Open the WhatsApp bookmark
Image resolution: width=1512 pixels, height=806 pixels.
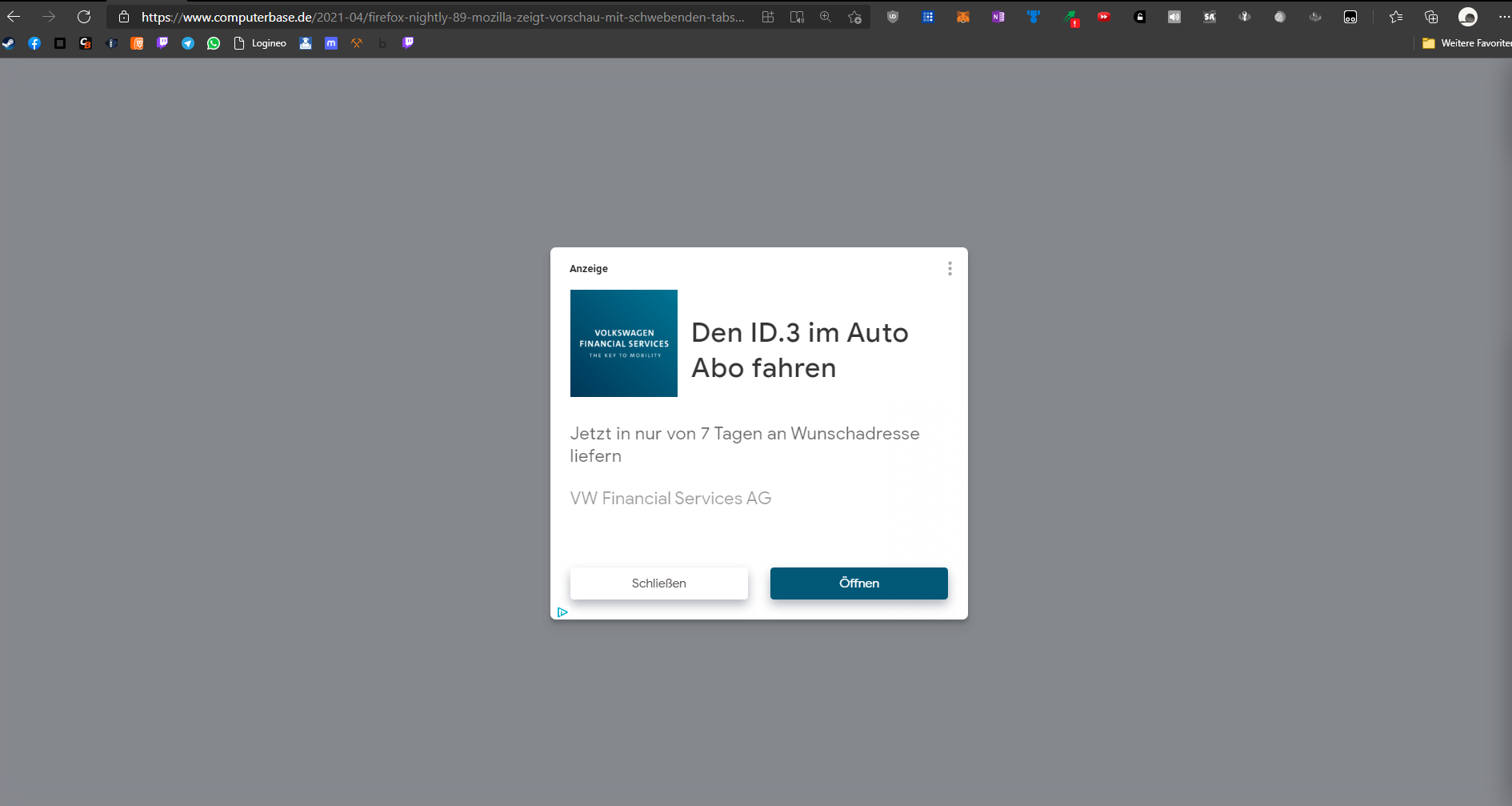tap(214, 43)
